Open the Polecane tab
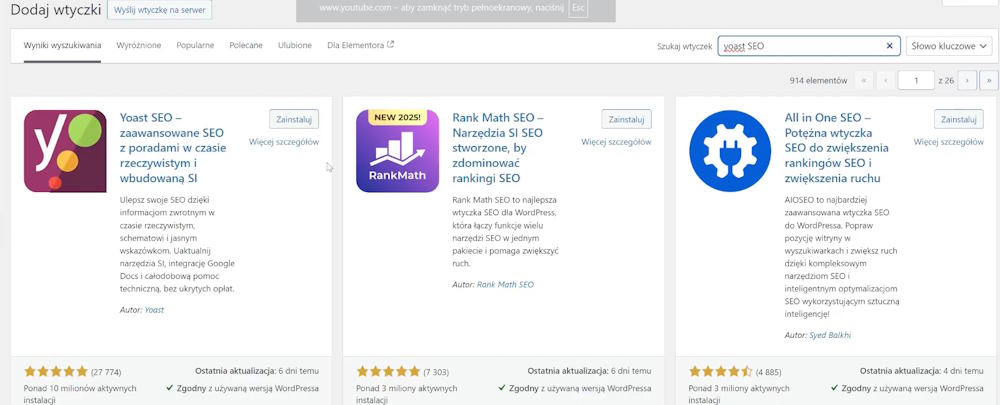The width and height of the screenshot is (1000, 405). tap(246, 45)
